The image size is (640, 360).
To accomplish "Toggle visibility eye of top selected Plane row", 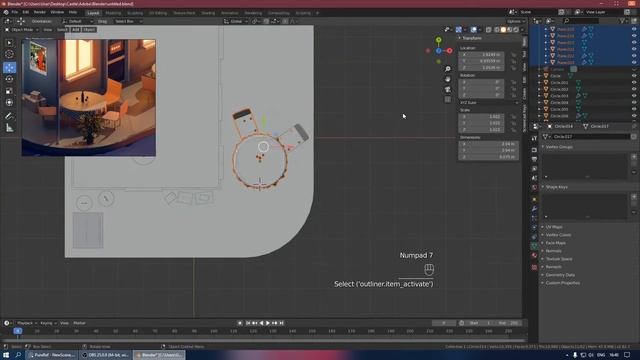I will [x=634, y=29].
